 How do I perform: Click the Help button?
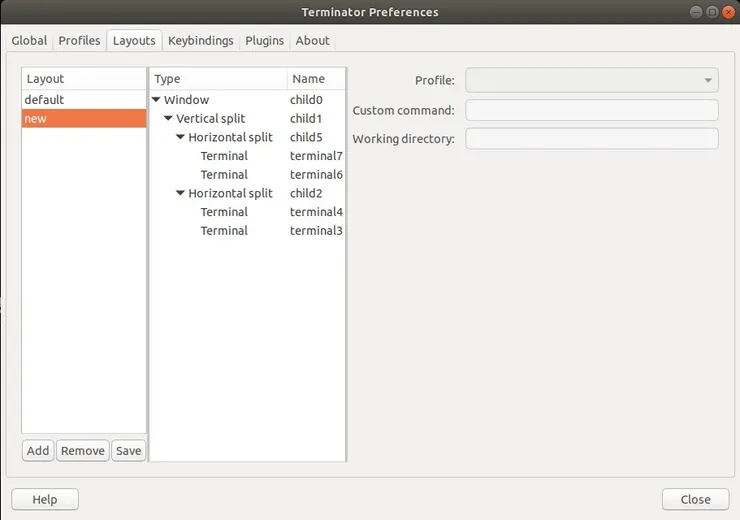(x=45, y=499)
